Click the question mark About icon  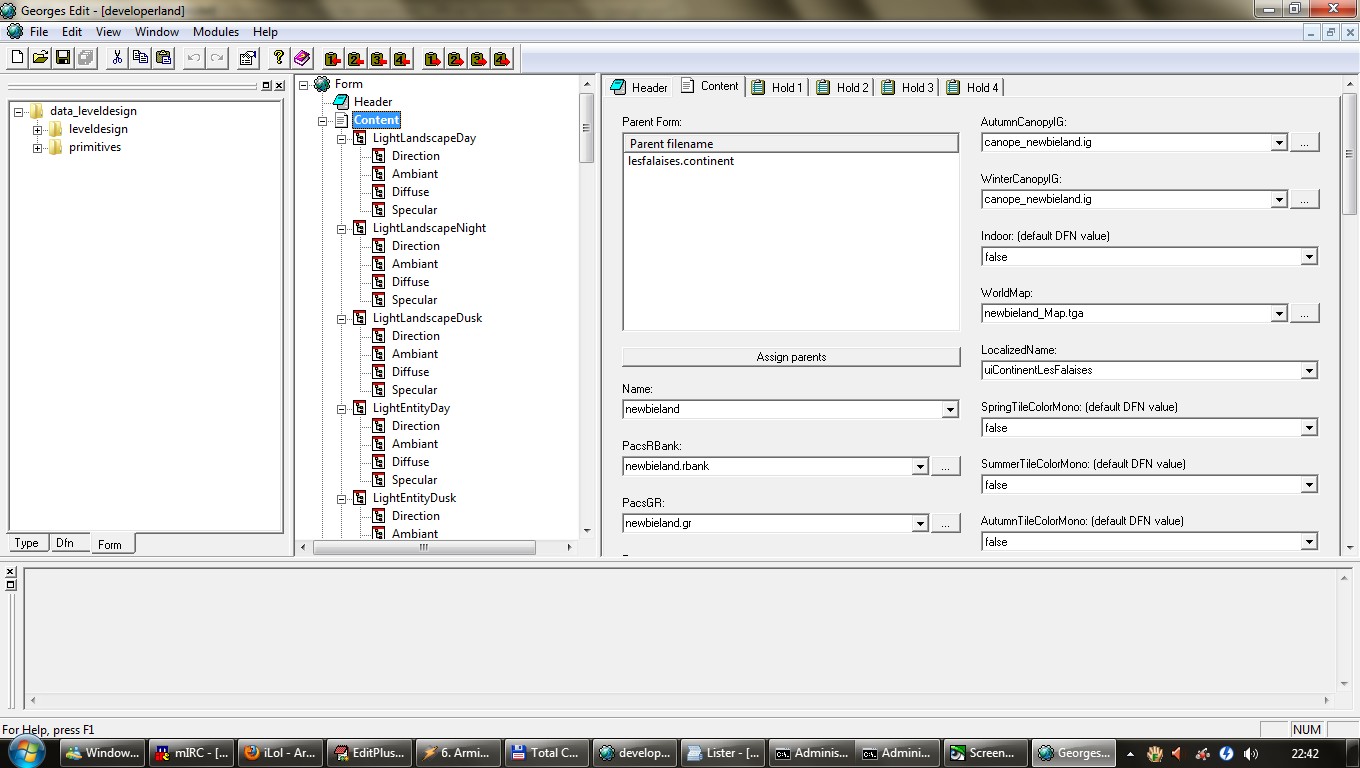279,58
